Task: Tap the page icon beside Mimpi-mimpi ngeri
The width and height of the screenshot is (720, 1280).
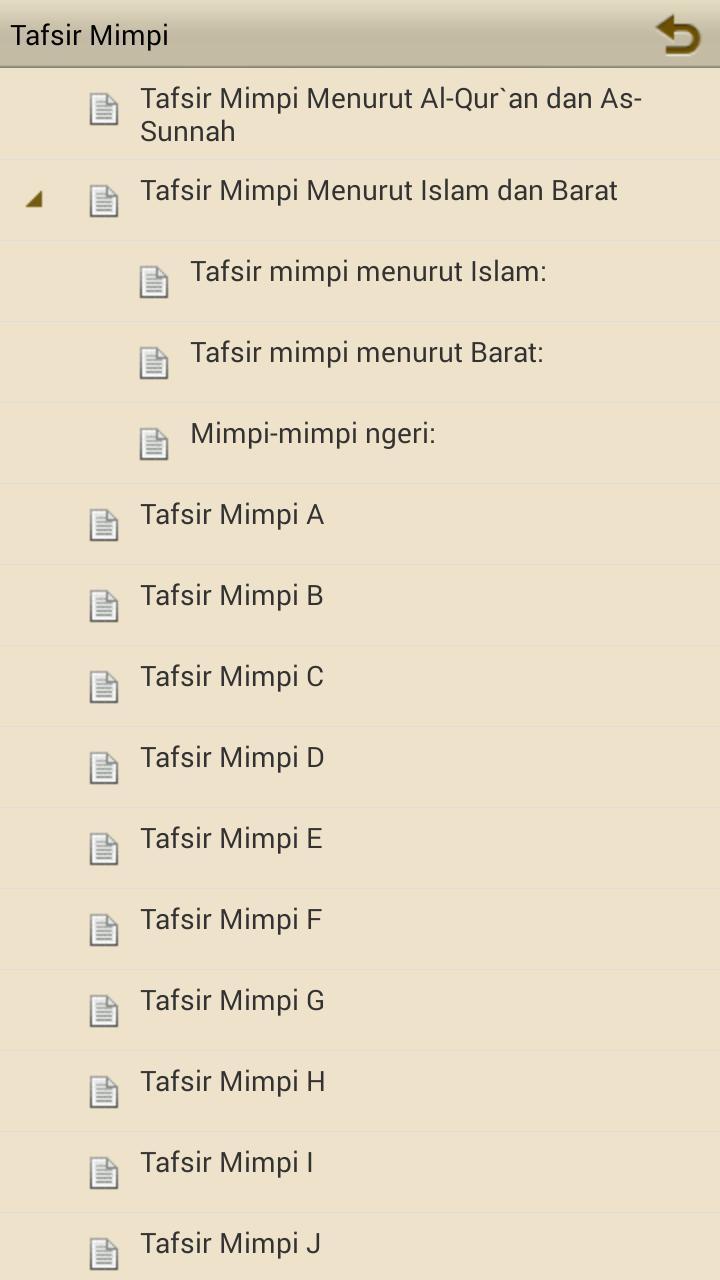Action: (x=153, y=443)
